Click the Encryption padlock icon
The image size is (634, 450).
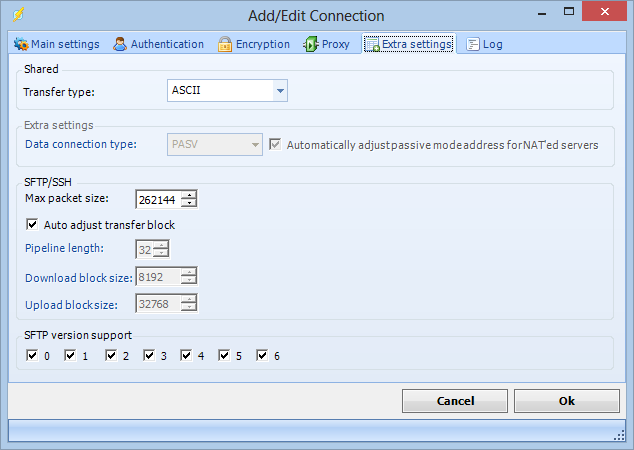tap(225, 44)
